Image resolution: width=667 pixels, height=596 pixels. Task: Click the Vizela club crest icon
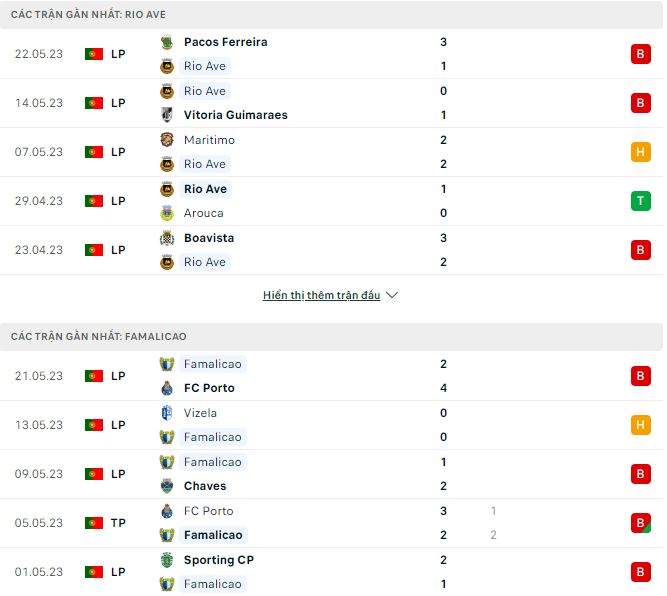pyautogui.click(x=167, y=413)
